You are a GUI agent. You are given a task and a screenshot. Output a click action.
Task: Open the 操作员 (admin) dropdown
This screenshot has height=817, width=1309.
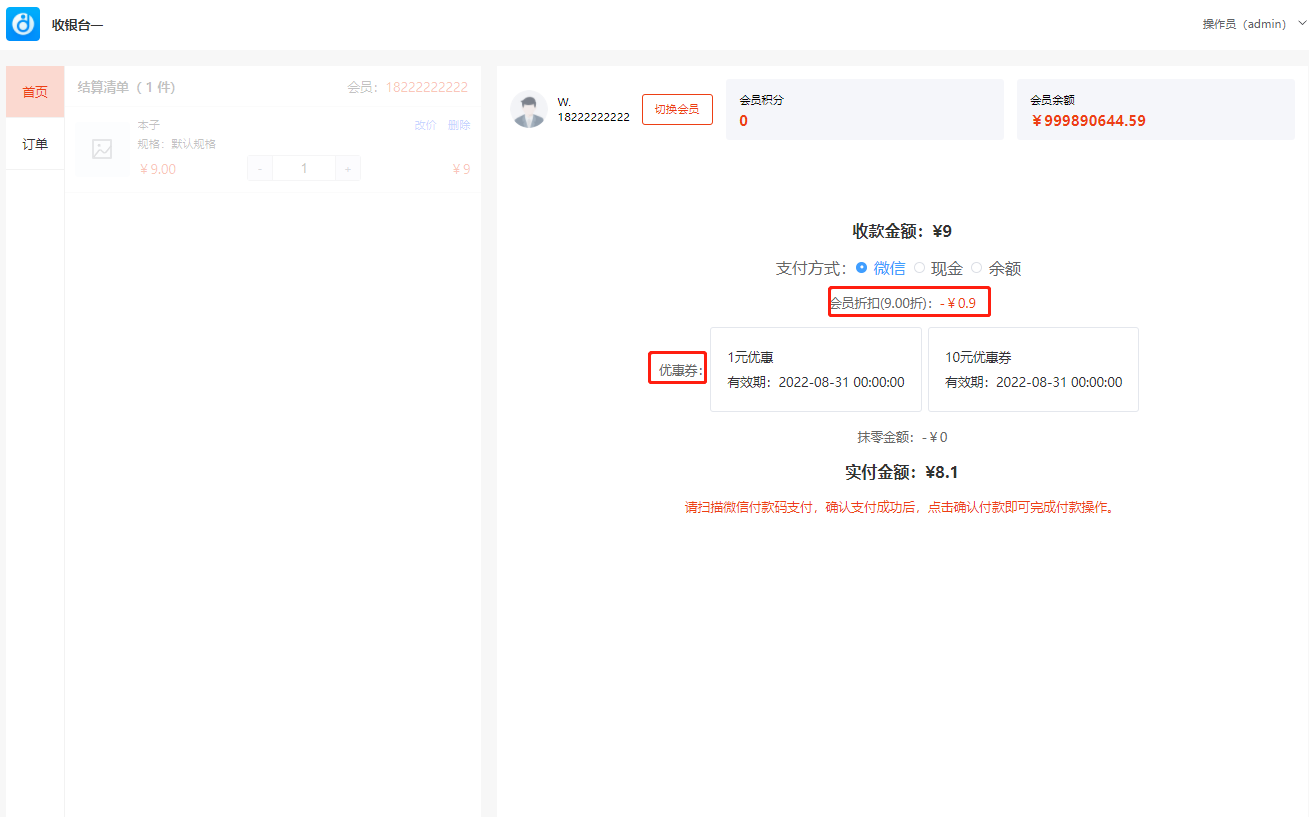coord(1244,24)
